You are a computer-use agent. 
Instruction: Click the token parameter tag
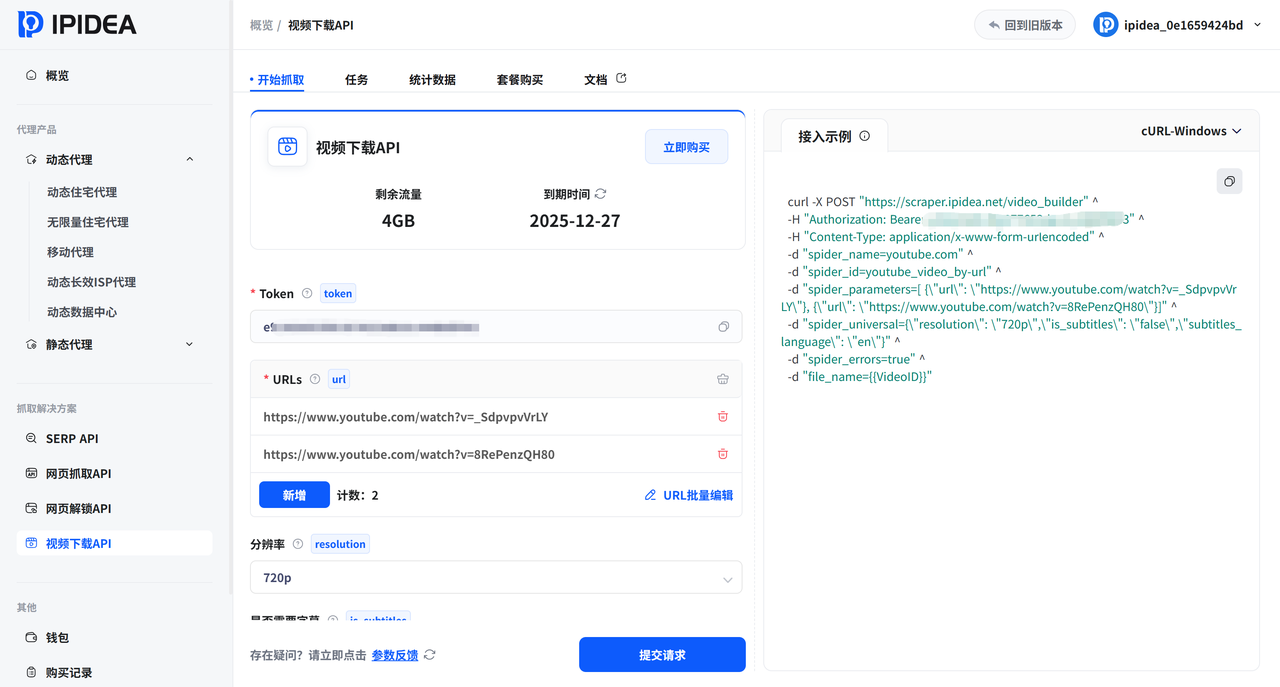tap(338, 294)
